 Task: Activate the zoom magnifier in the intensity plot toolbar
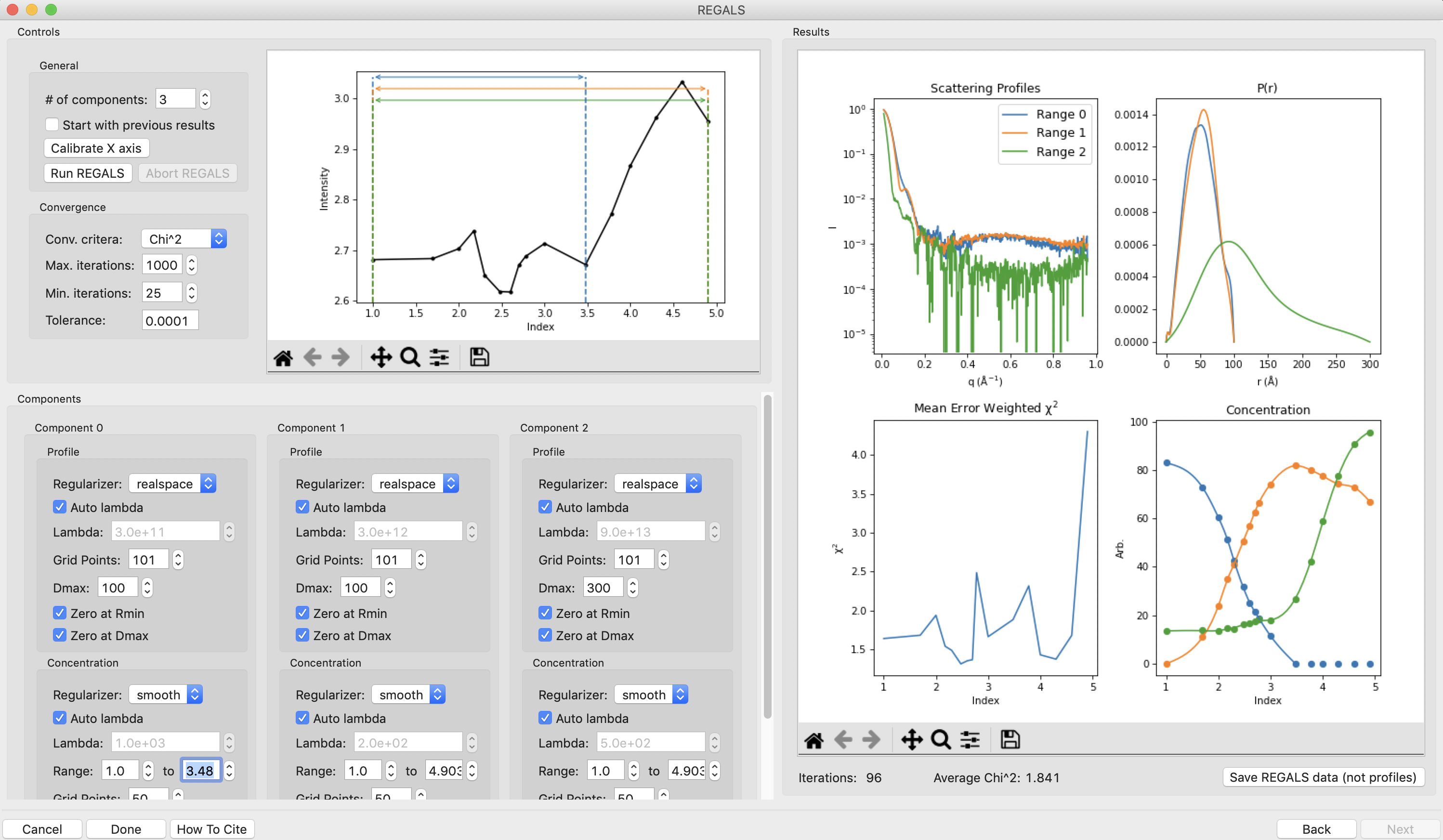410,357
